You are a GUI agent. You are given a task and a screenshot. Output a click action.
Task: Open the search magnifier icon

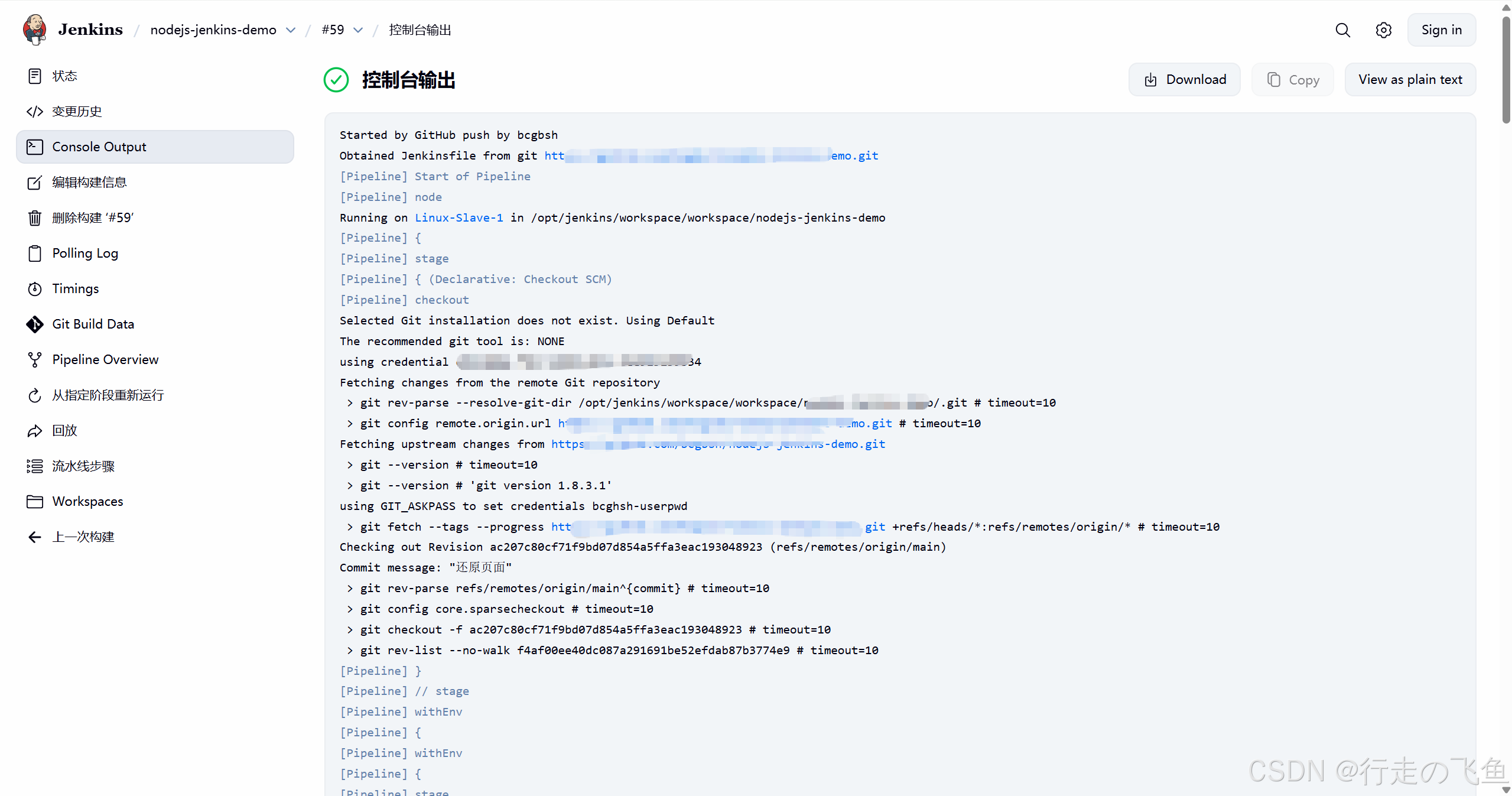(1342, 30)
